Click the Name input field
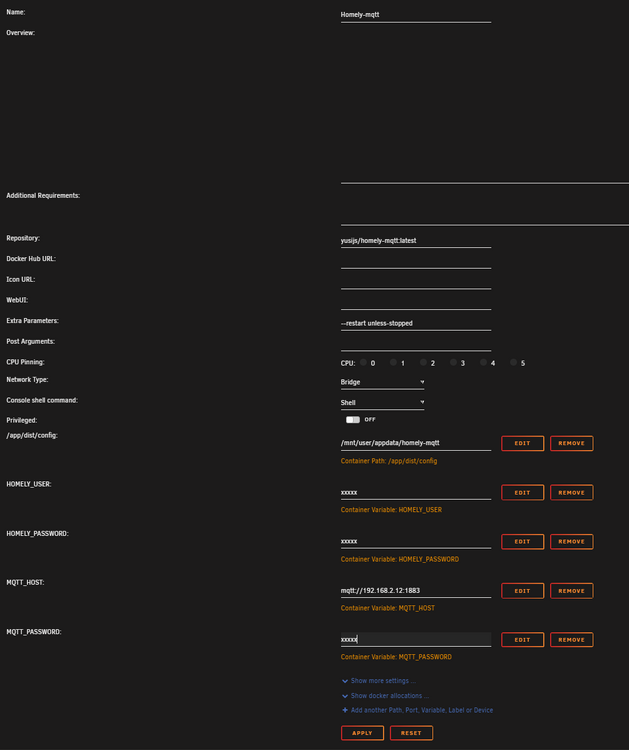This screenshot has width=629, height=750. point(415,15)
